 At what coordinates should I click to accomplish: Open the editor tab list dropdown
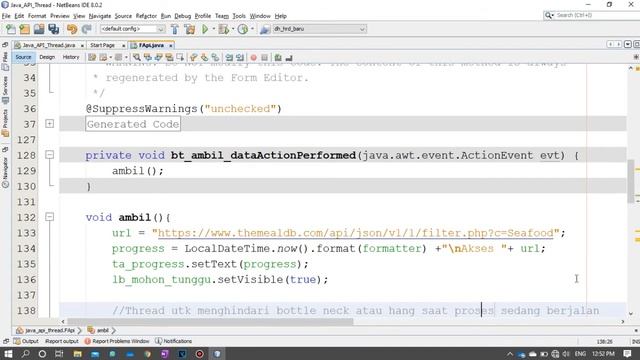(x=628, y=44)
